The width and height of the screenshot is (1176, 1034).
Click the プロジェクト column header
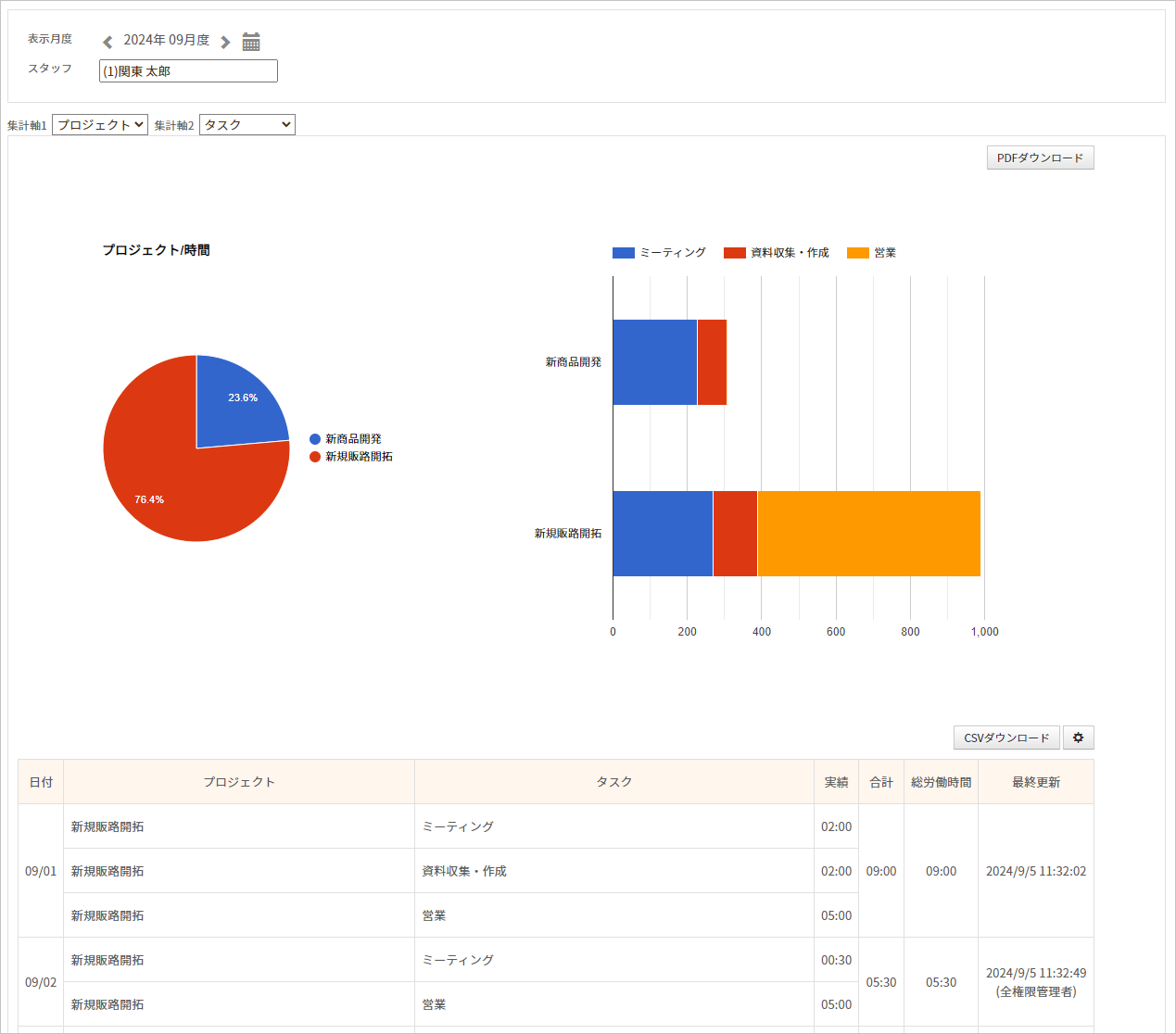click(x=239, y=782)
